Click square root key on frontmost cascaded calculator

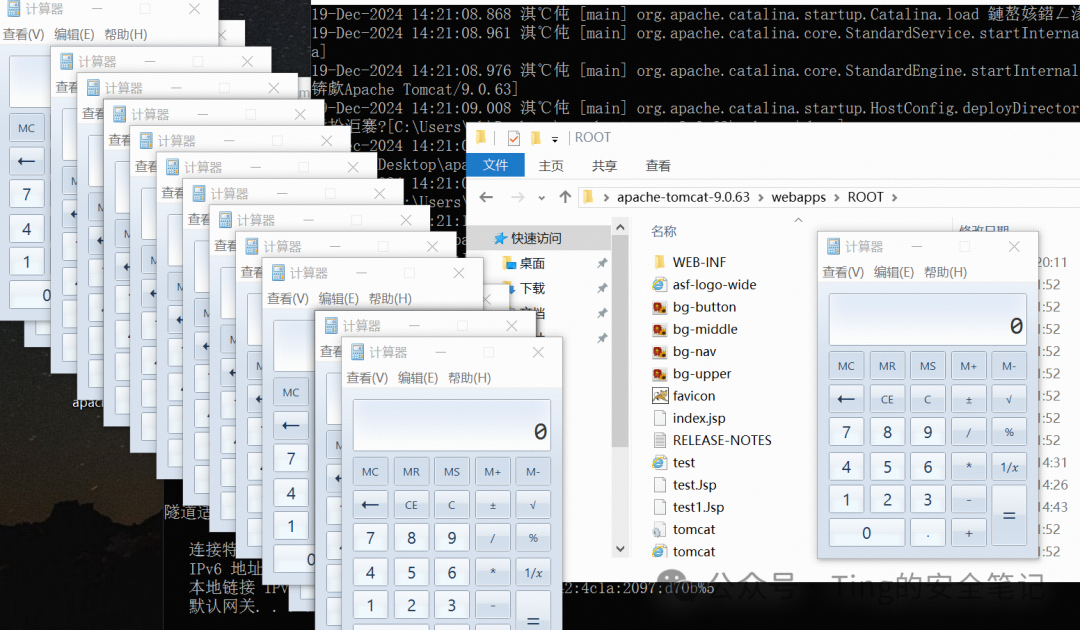coord(533,505)
